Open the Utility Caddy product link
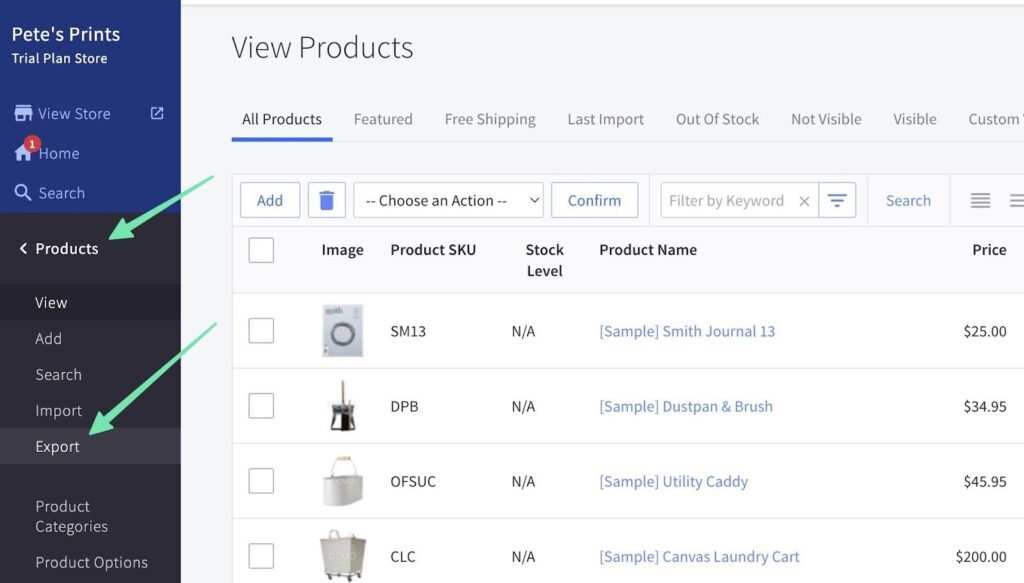The image size is (1024, 583). 673,481
